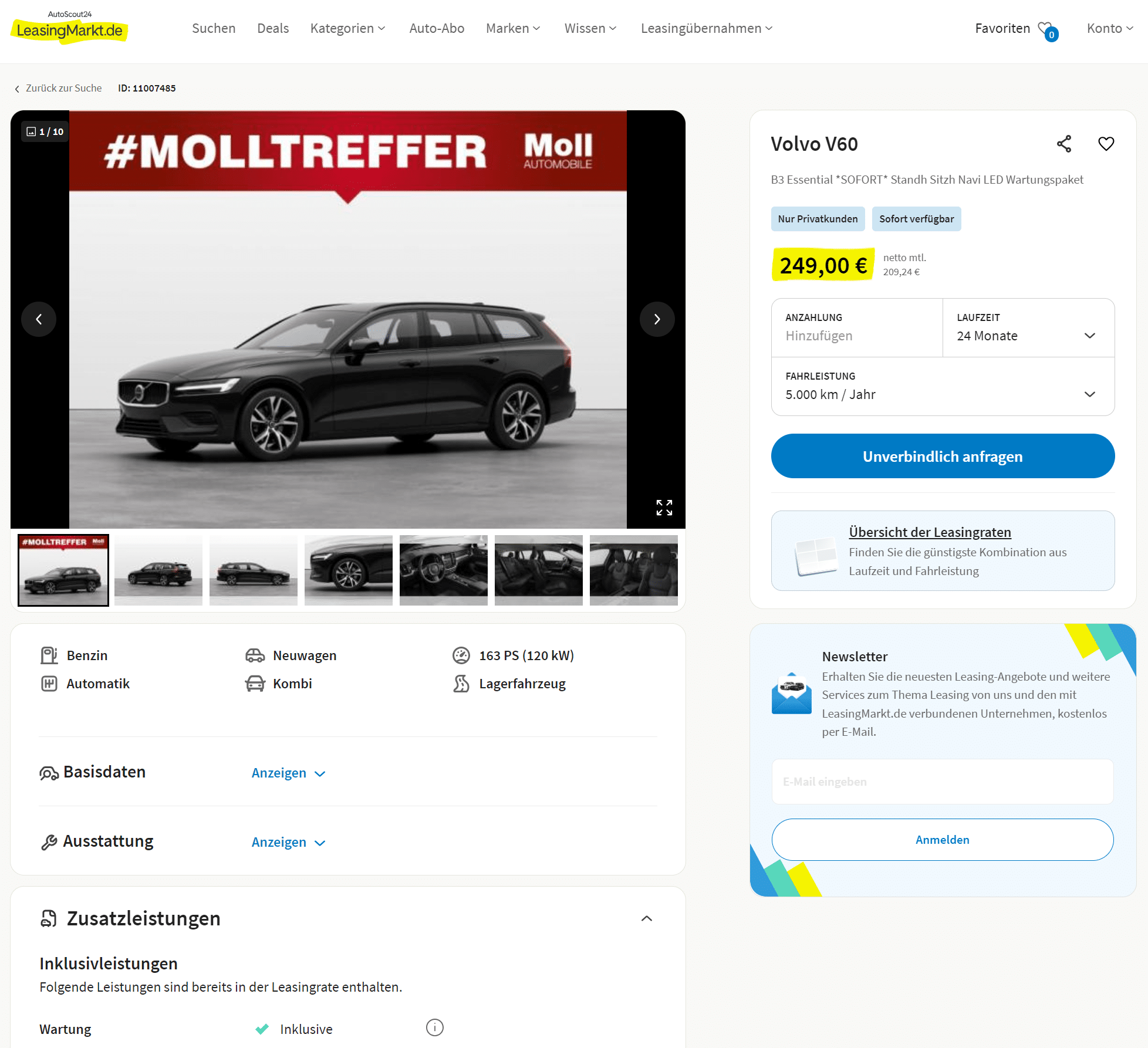The height and width of the screenshot is (1048, 1148).
Task: Click the newsletter E-Mail input field
Action: click(x=943, y=782)
